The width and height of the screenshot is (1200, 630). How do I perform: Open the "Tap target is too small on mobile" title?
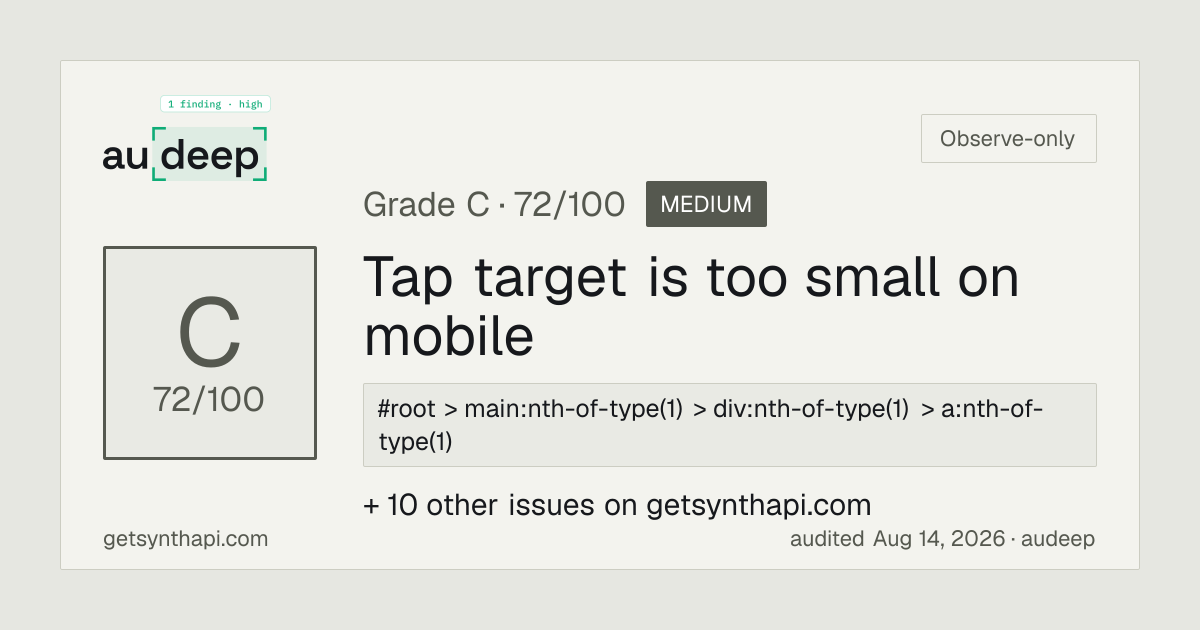[691, 306]
